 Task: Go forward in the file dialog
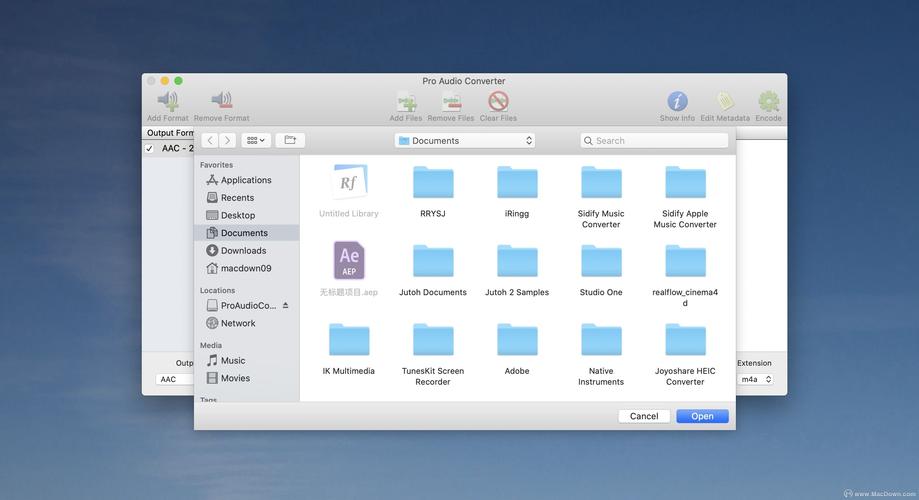[227, 141]
